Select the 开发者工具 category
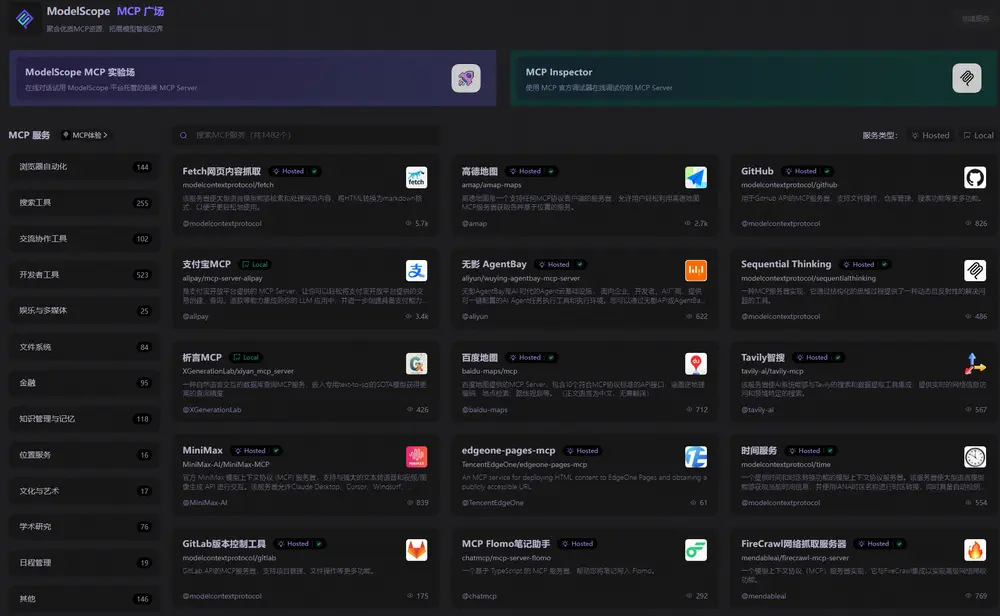Image resolution: width=1000 pixels, height=616 pixels. point(84,275)
